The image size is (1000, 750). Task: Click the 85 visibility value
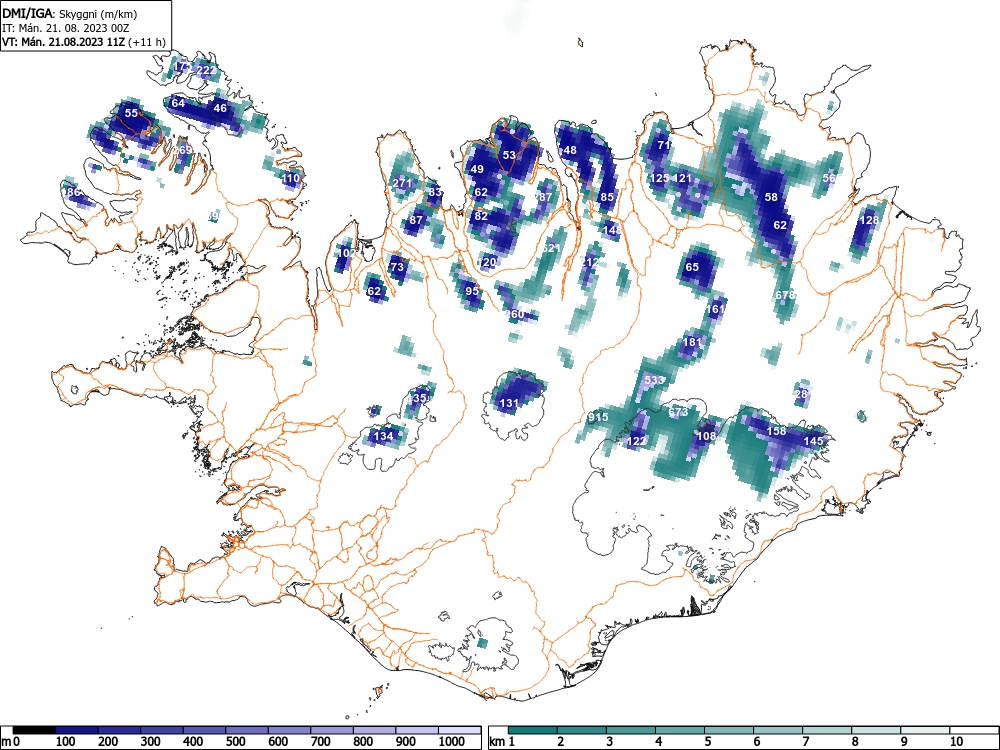click(607, 197)
